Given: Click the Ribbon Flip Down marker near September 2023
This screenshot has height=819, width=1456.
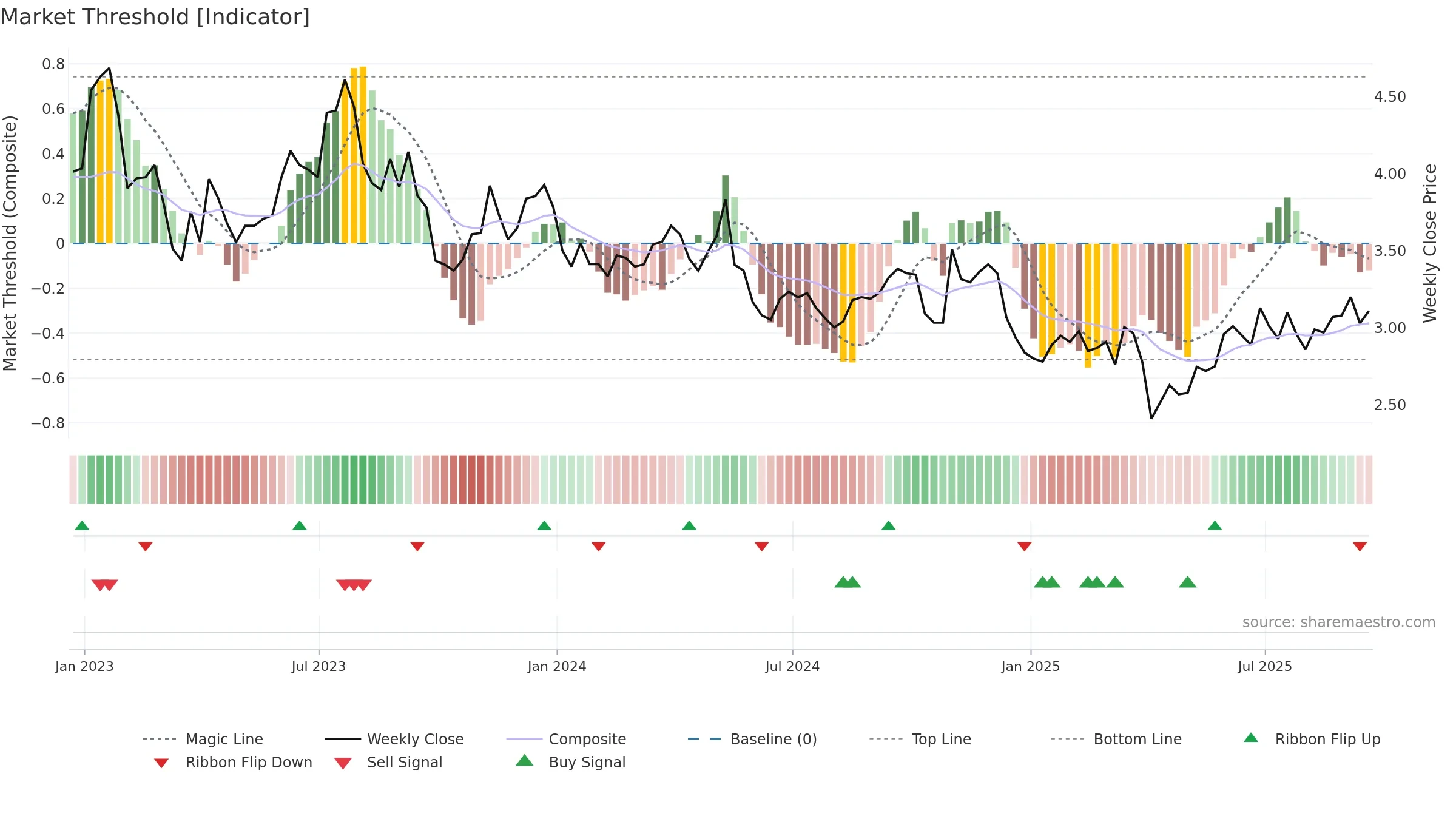Looking at the screenshot, I should [417, 547].
